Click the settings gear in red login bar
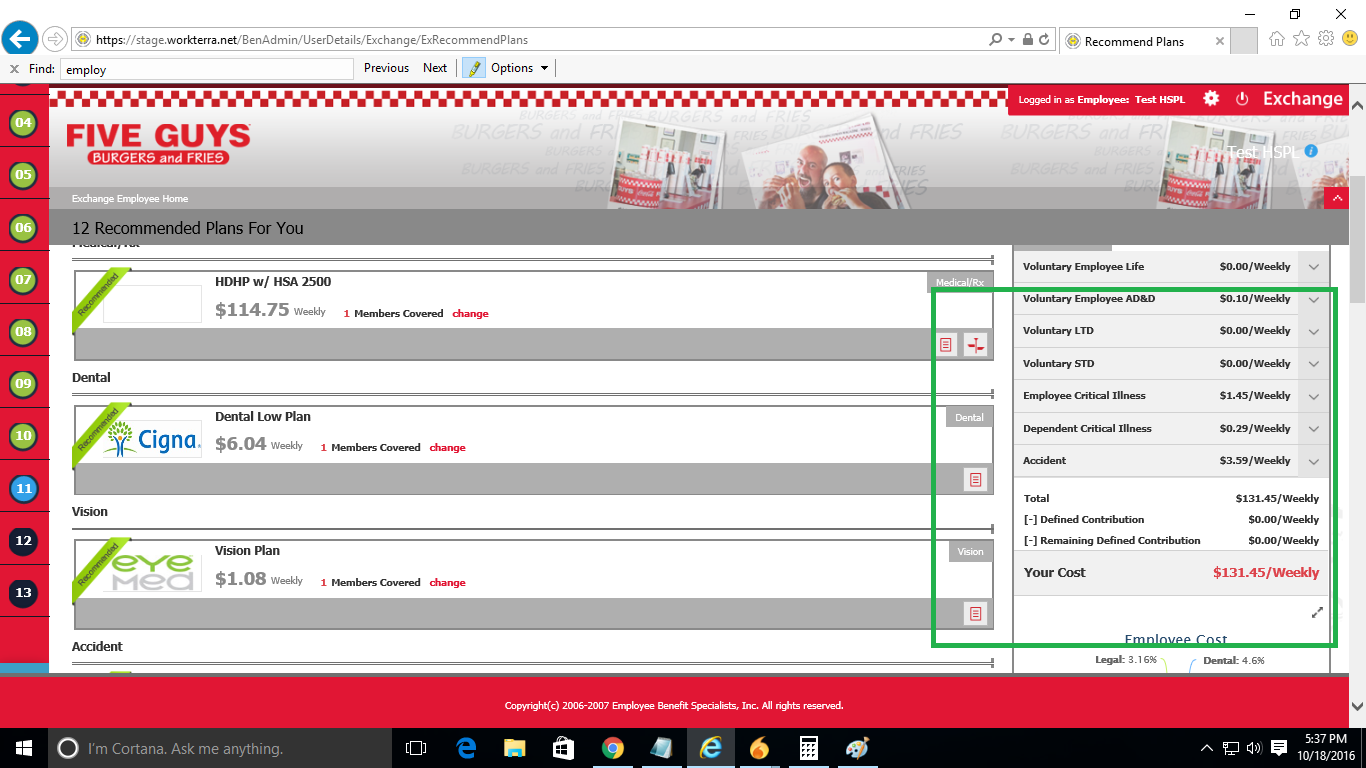Screen dimensions: 1366x768 click(1211, 98)
